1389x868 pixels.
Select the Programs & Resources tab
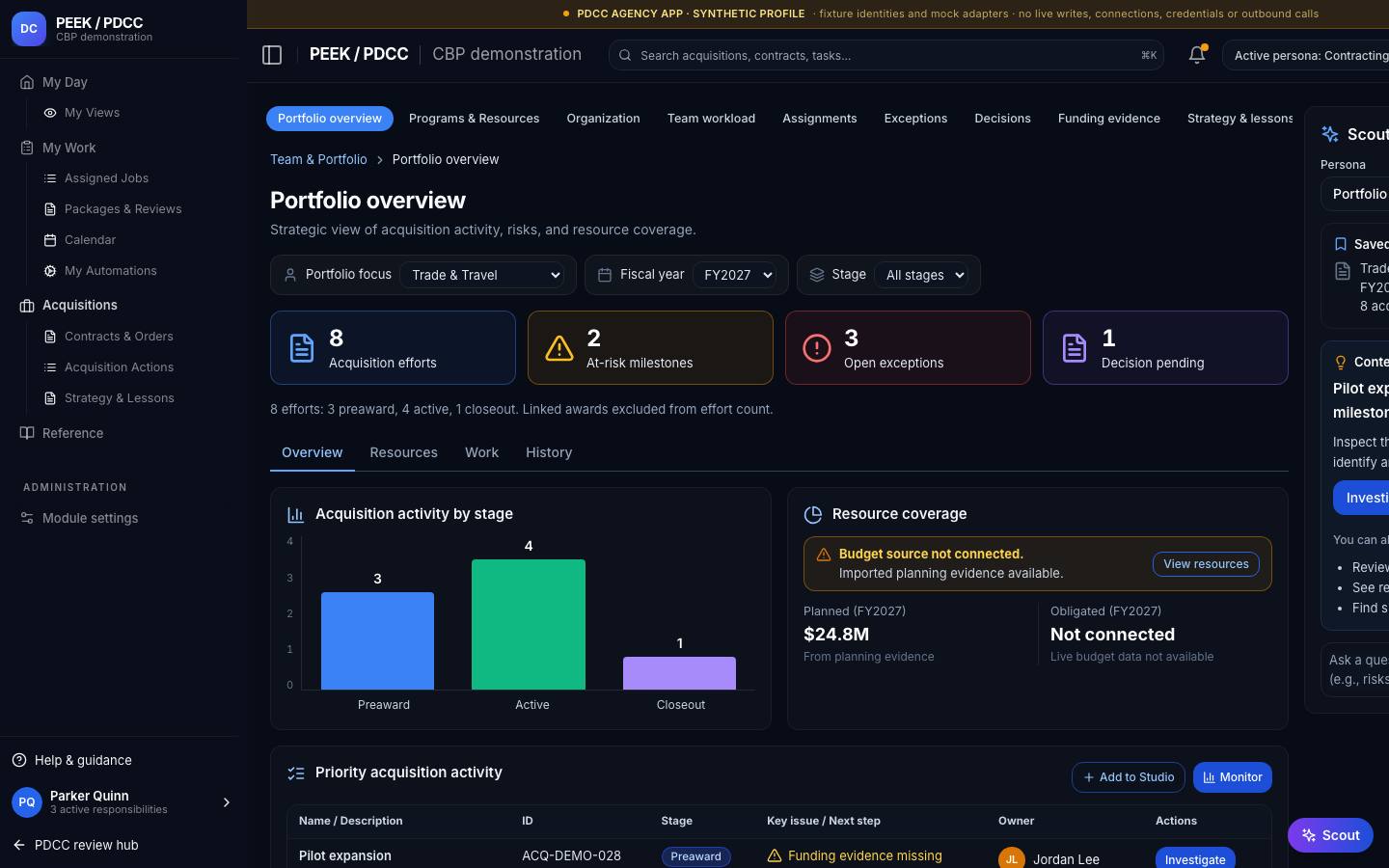tap(474, 119)
